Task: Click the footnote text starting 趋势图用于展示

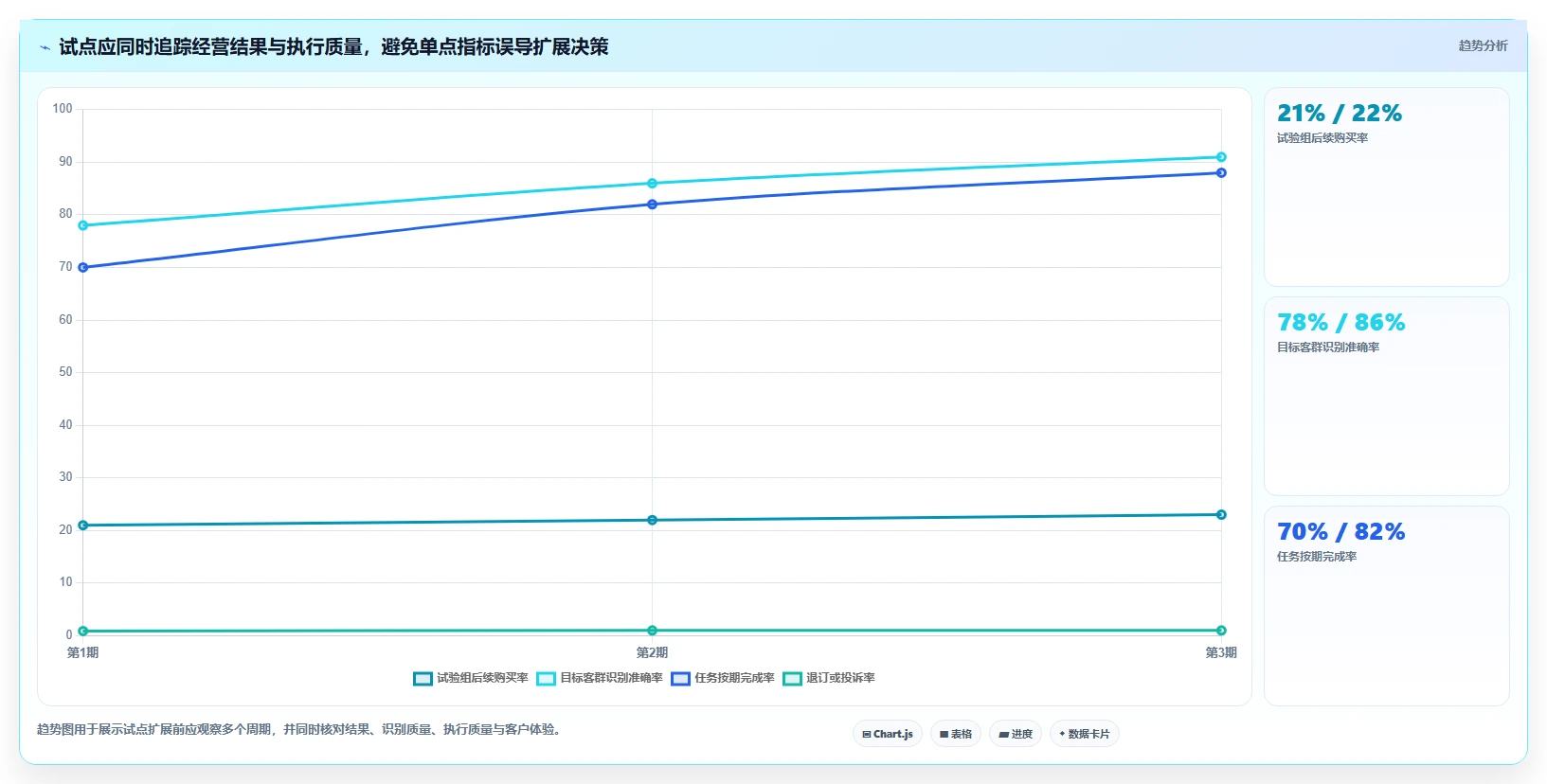Action: pos(301,729)
